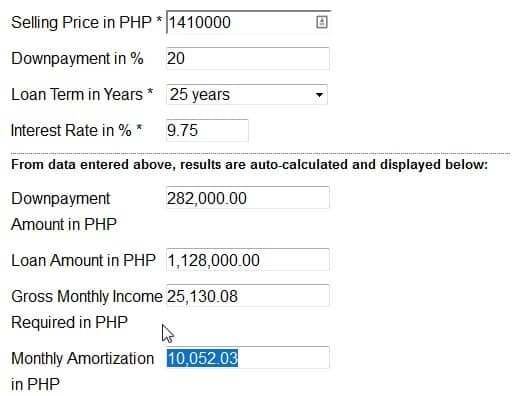Image resolution: width=517 pixels, height=396 pixels.
Task: Click the Loan Term dropdown arrow
Action: click(x=319, y=95)
